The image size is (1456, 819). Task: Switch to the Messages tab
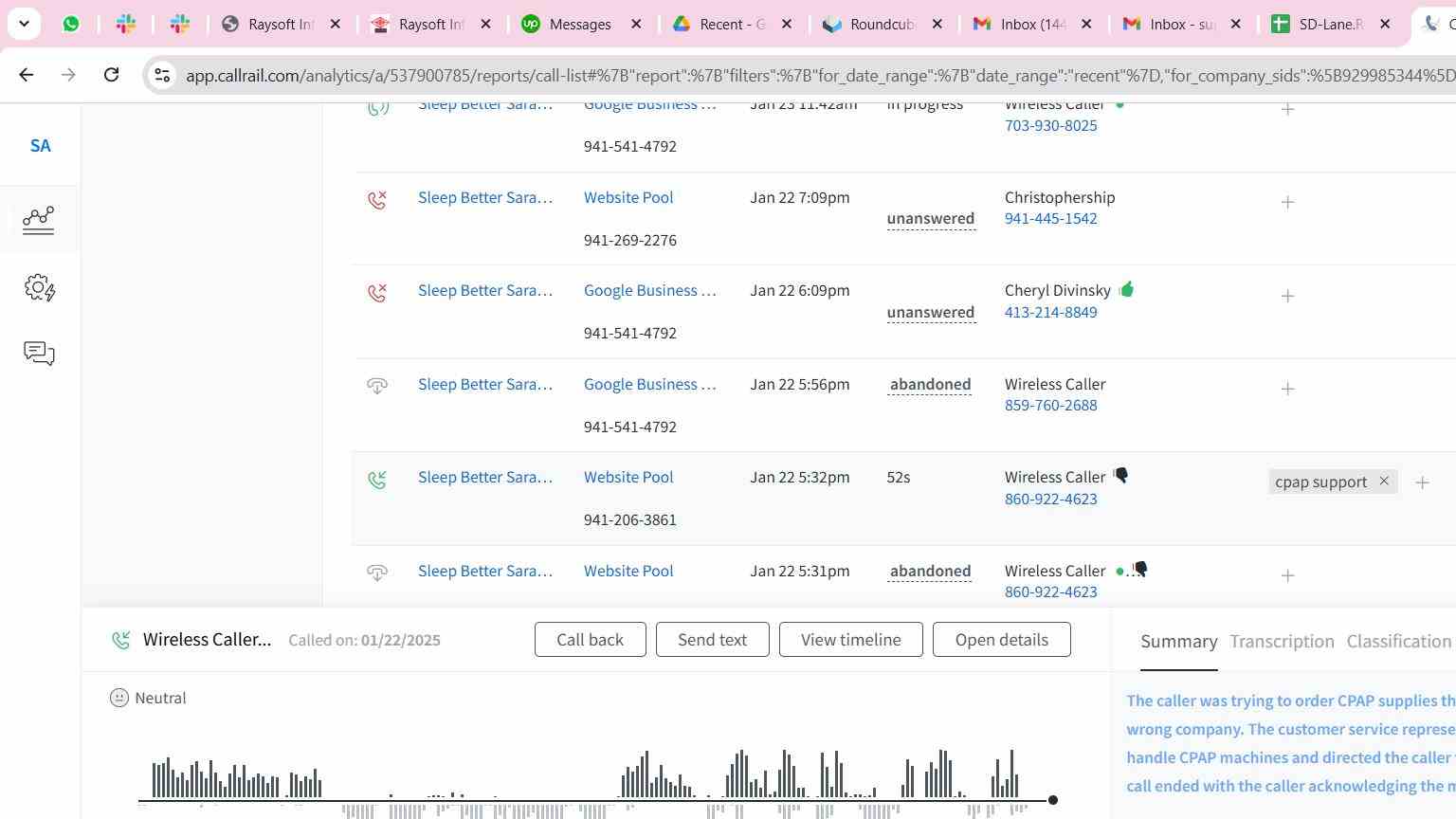pyautogui.click(x=581, y=25)
